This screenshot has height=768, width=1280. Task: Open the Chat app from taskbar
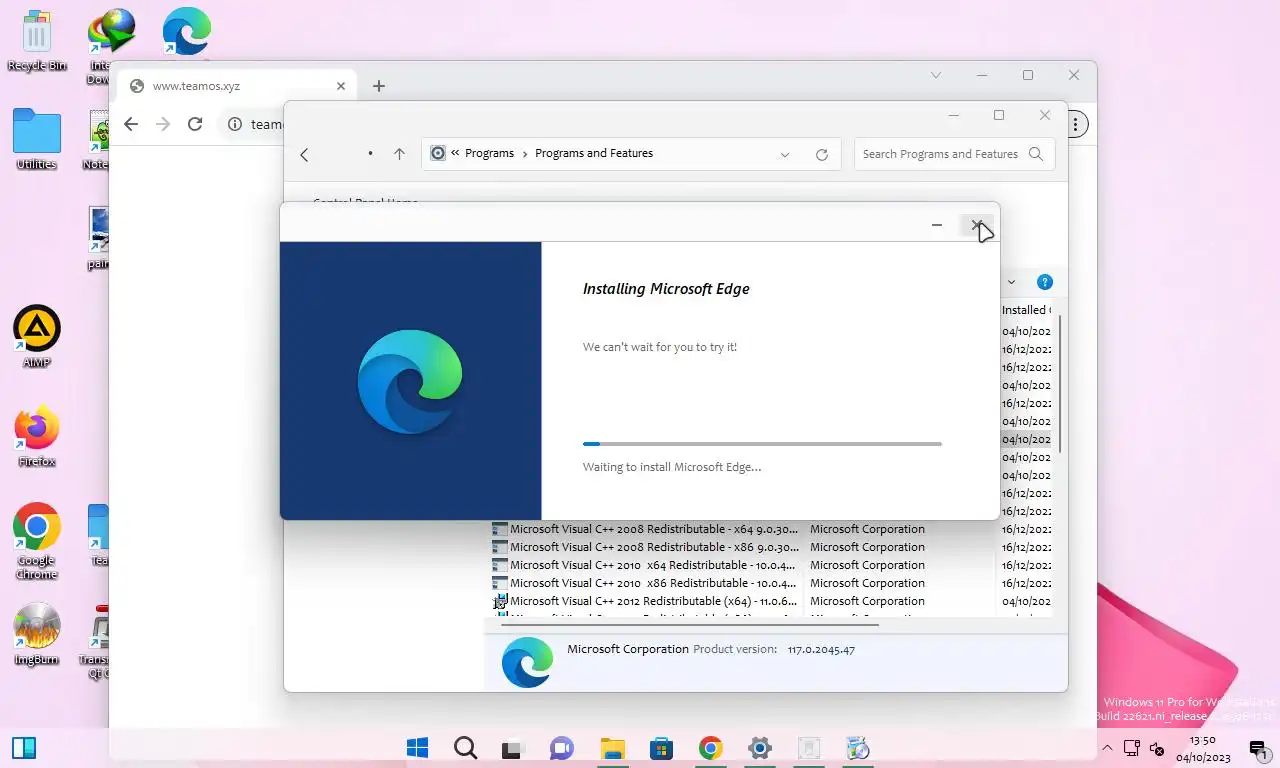(x=561, y=748)
